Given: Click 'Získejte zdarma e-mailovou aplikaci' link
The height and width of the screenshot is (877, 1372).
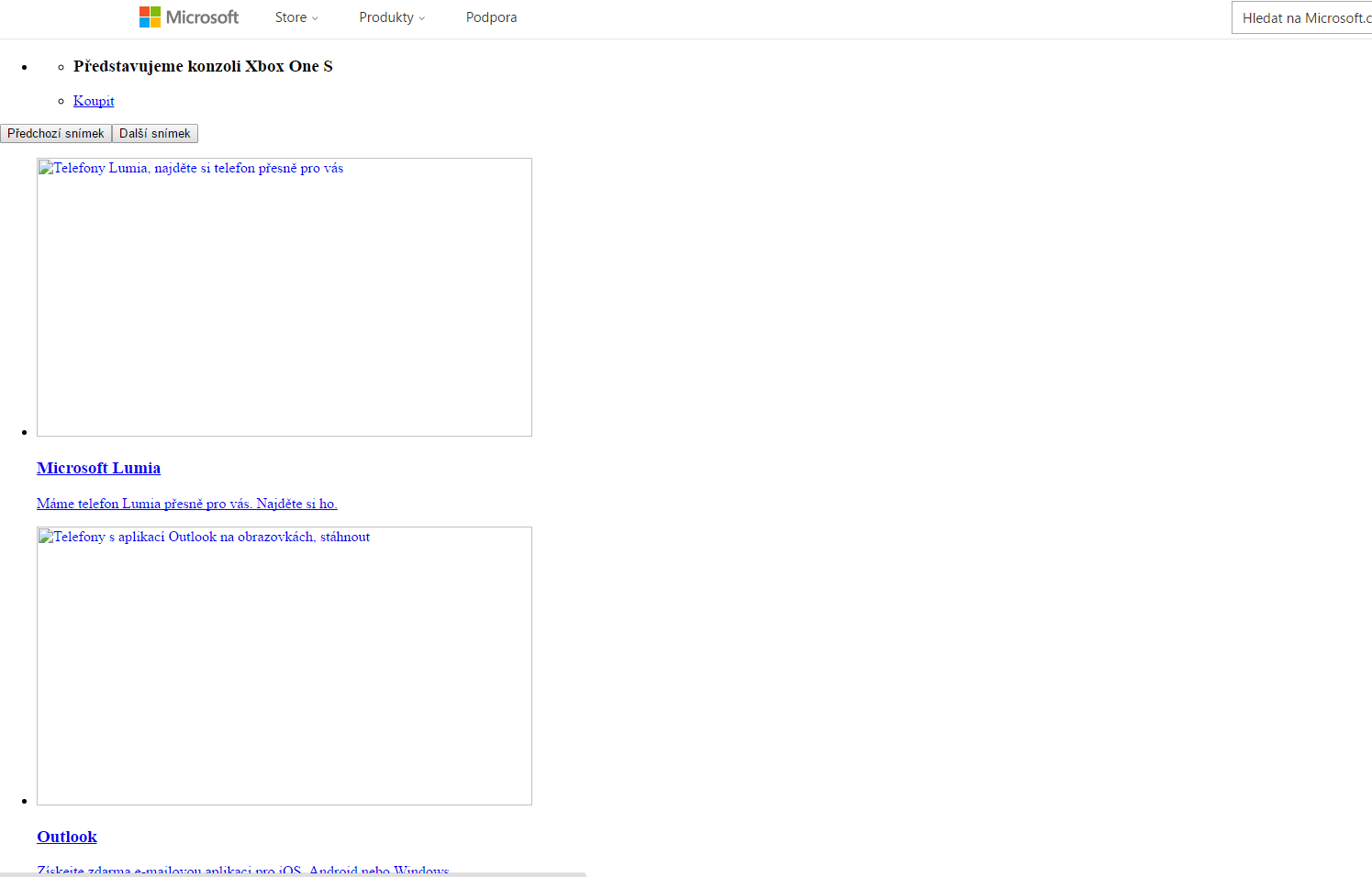Looking at the screenshot, I should (x=243, y=870).
